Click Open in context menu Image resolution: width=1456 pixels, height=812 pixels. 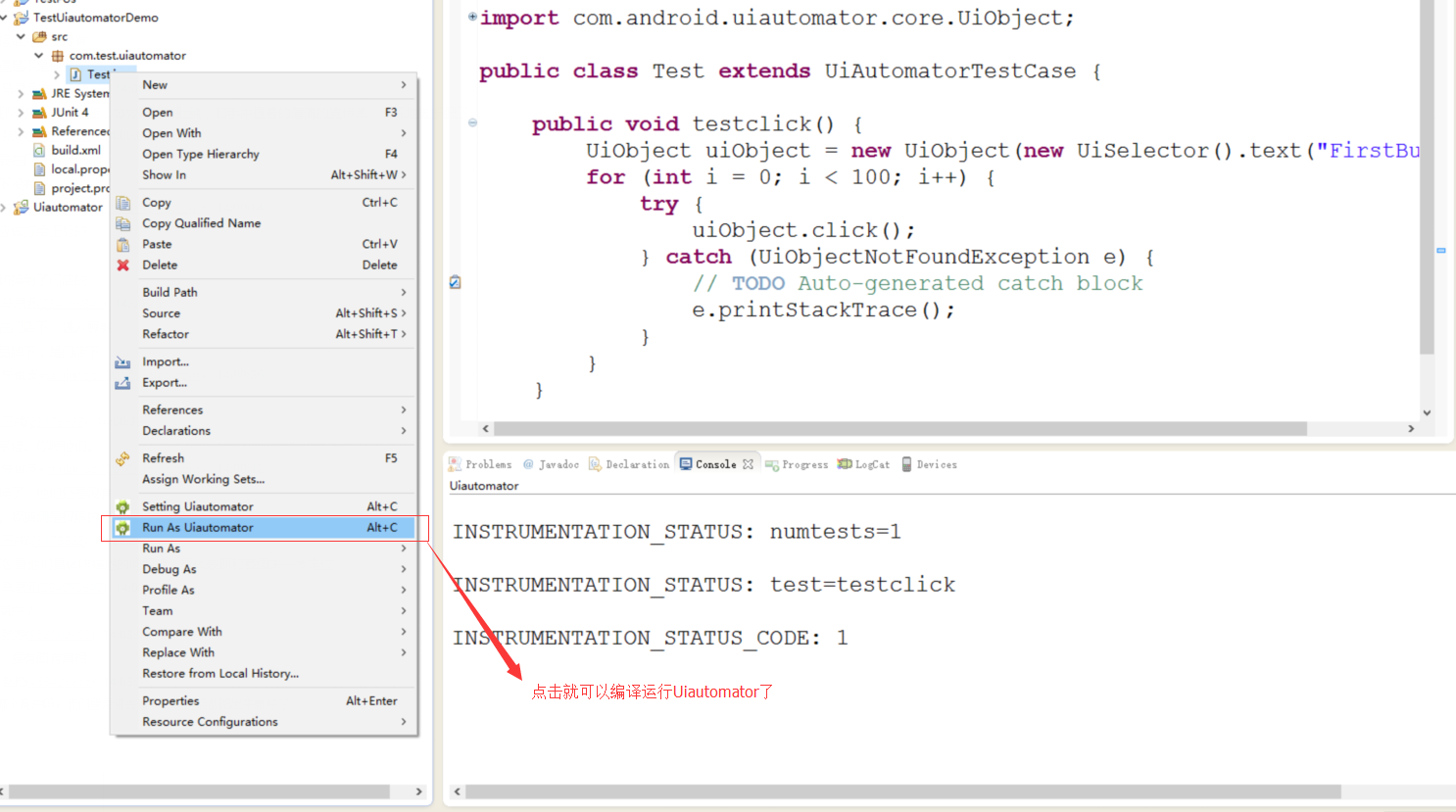264,113
